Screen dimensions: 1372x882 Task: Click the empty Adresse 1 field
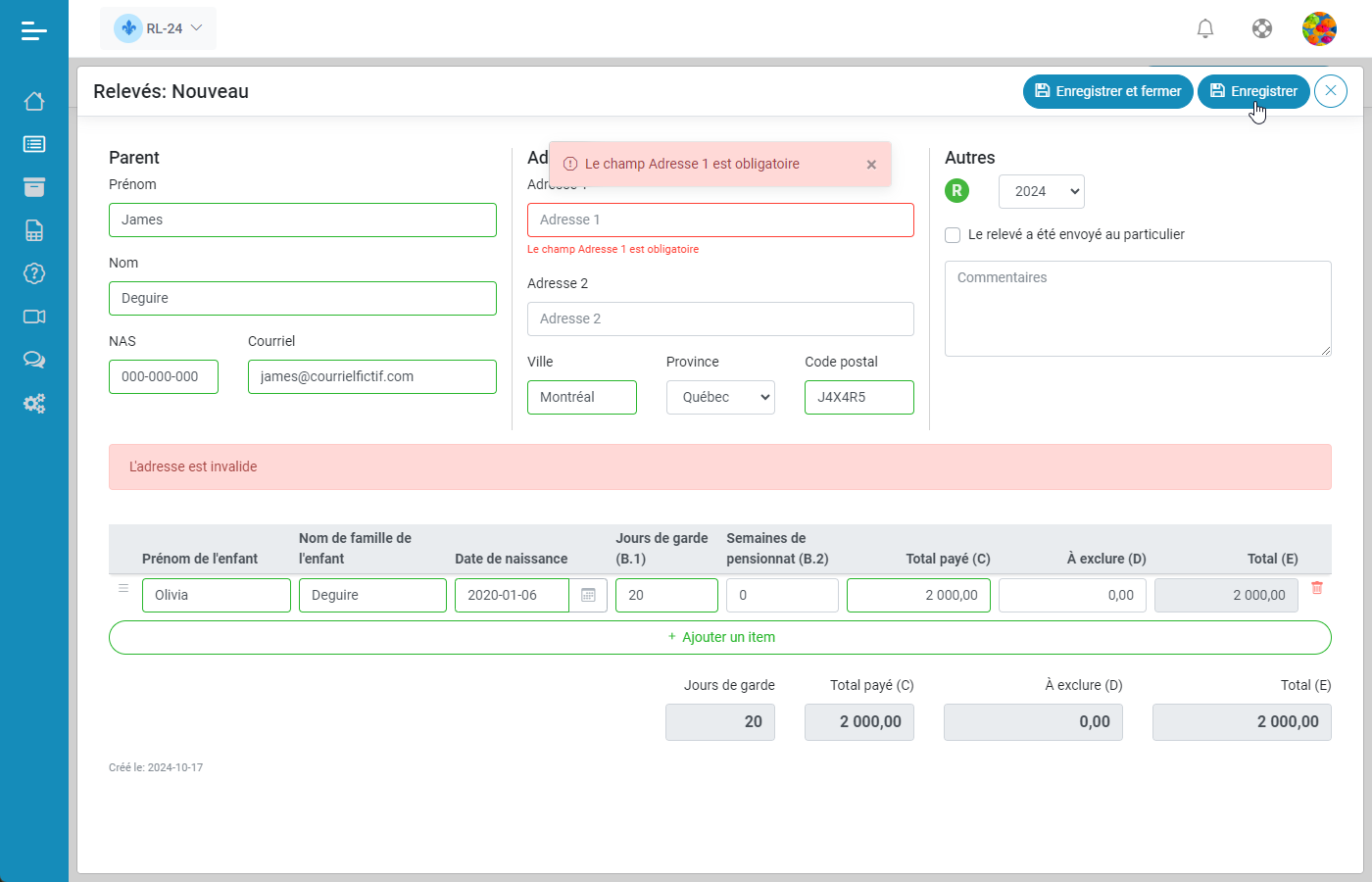pyautogui.click(x=720, y=220)
